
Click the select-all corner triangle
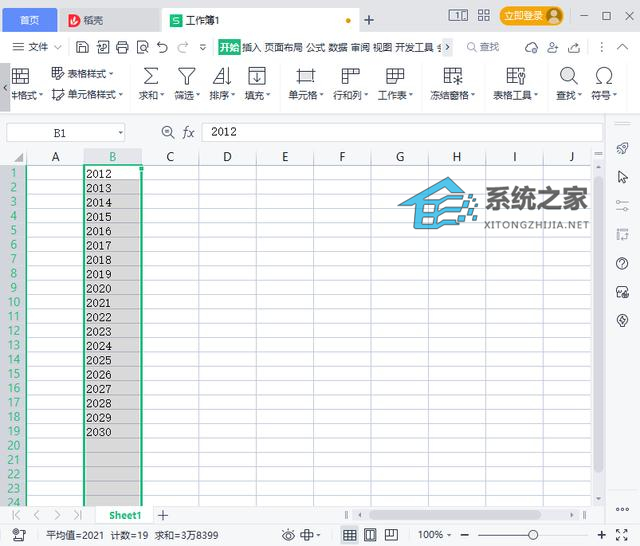tap(18, 157)
